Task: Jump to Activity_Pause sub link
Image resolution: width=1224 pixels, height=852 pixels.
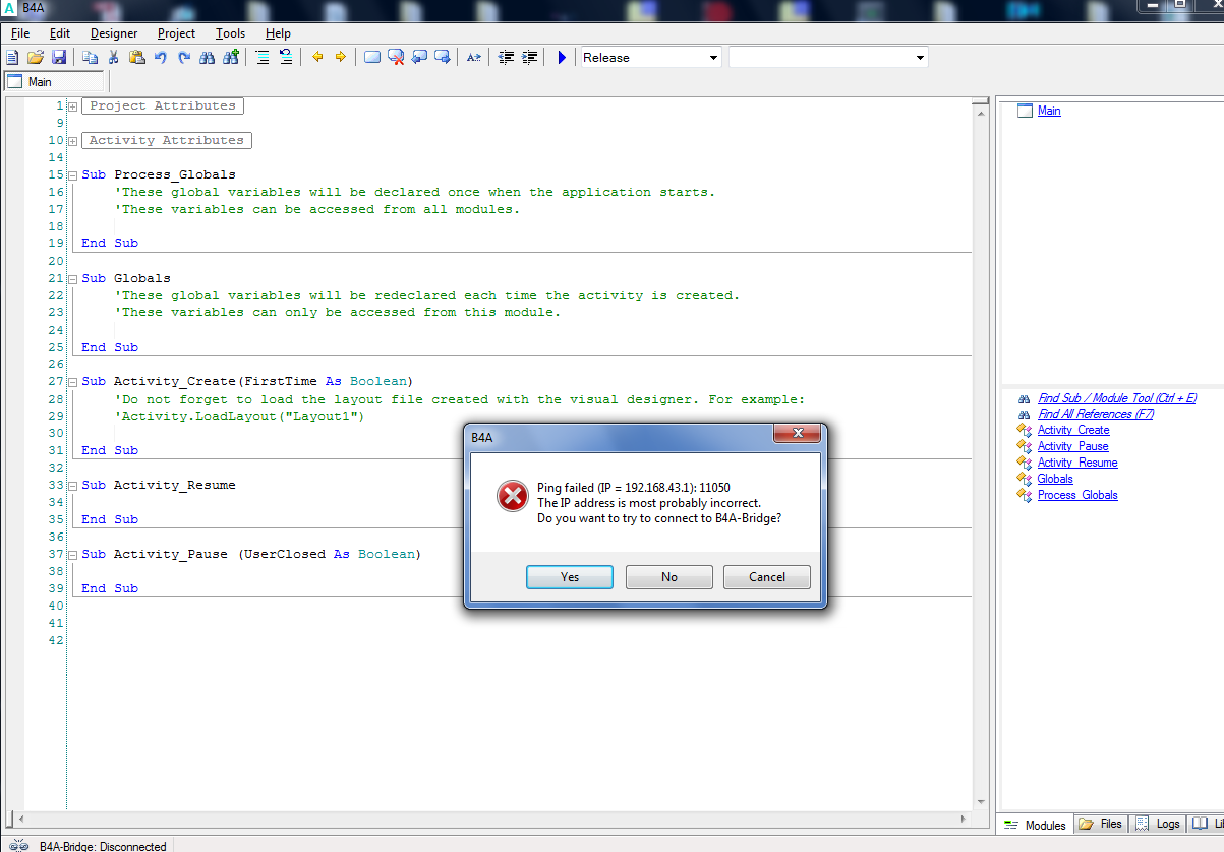Action: (x=1073, y=446)
